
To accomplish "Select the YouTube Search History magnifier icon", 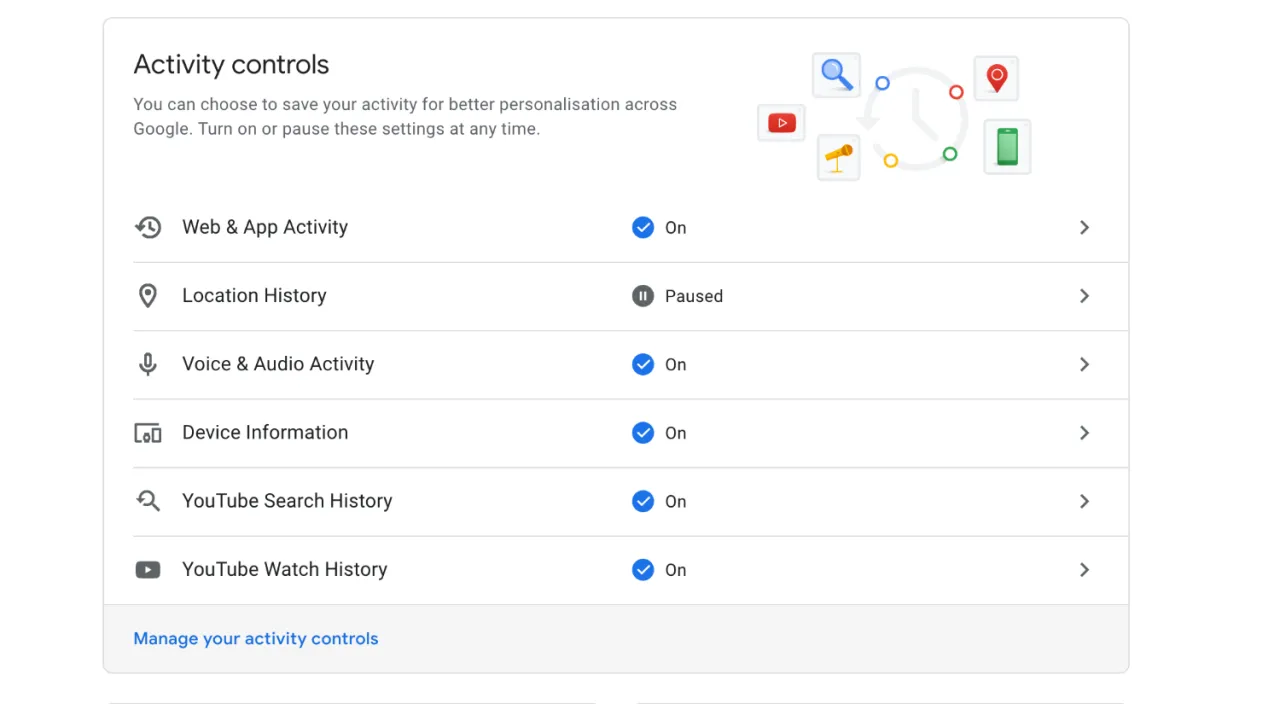I will coord(148,501).
